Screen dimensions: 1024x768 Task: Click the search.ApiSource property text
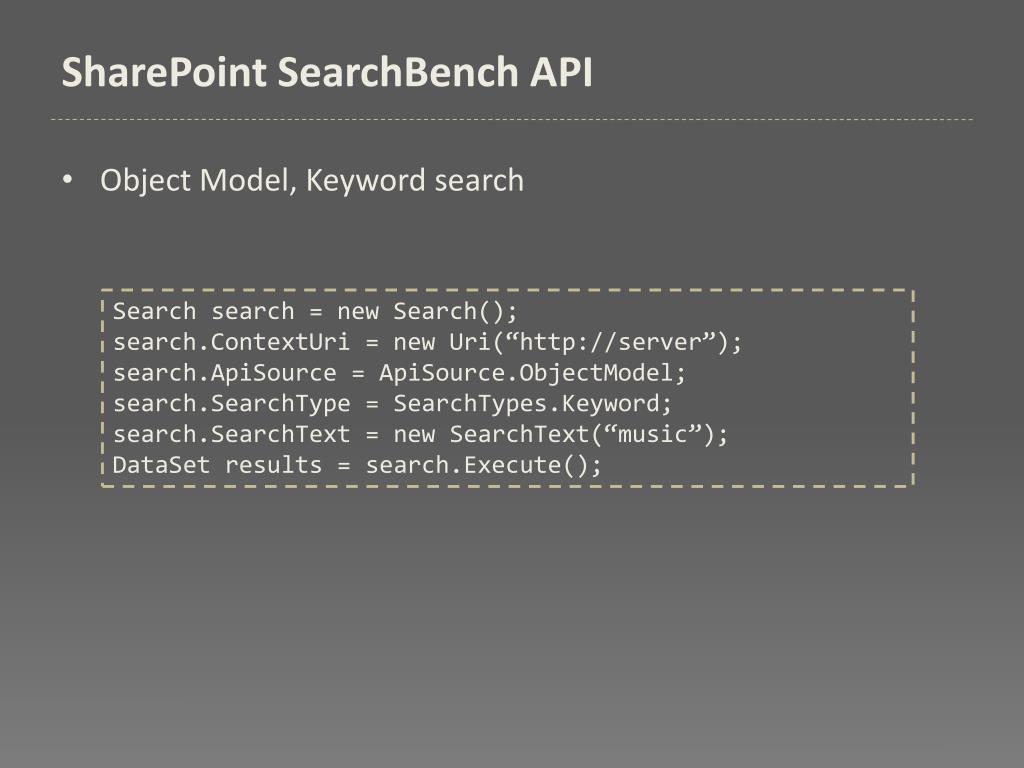tap(224, 373)
